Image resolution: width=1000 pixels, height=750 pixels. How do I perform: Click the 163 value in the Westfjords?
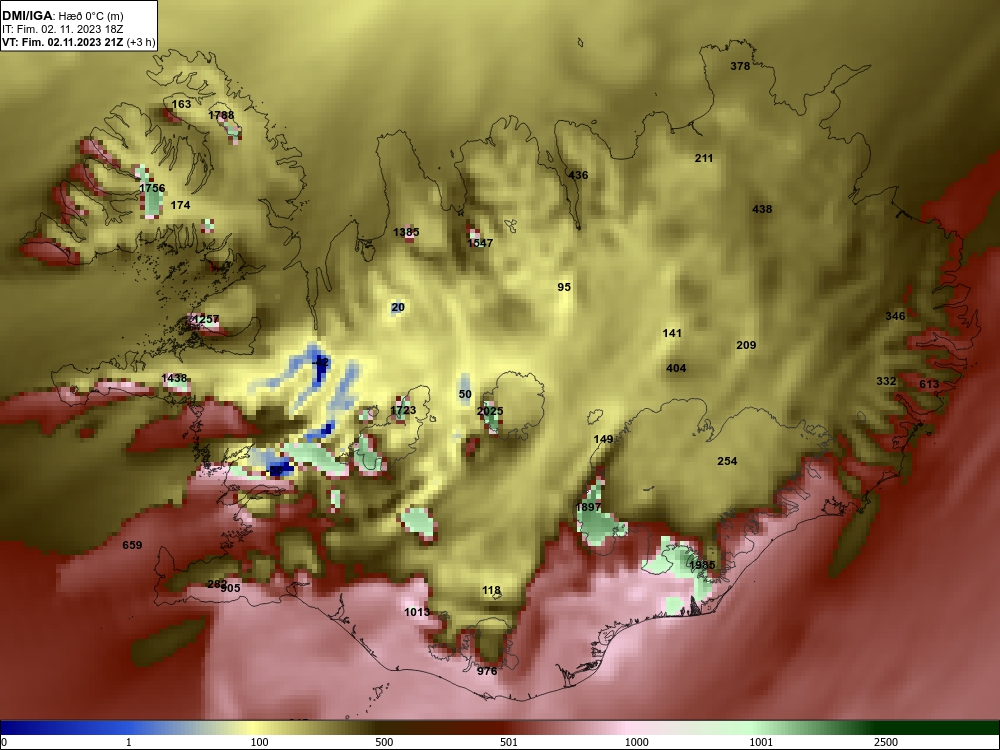pos(181,104)
